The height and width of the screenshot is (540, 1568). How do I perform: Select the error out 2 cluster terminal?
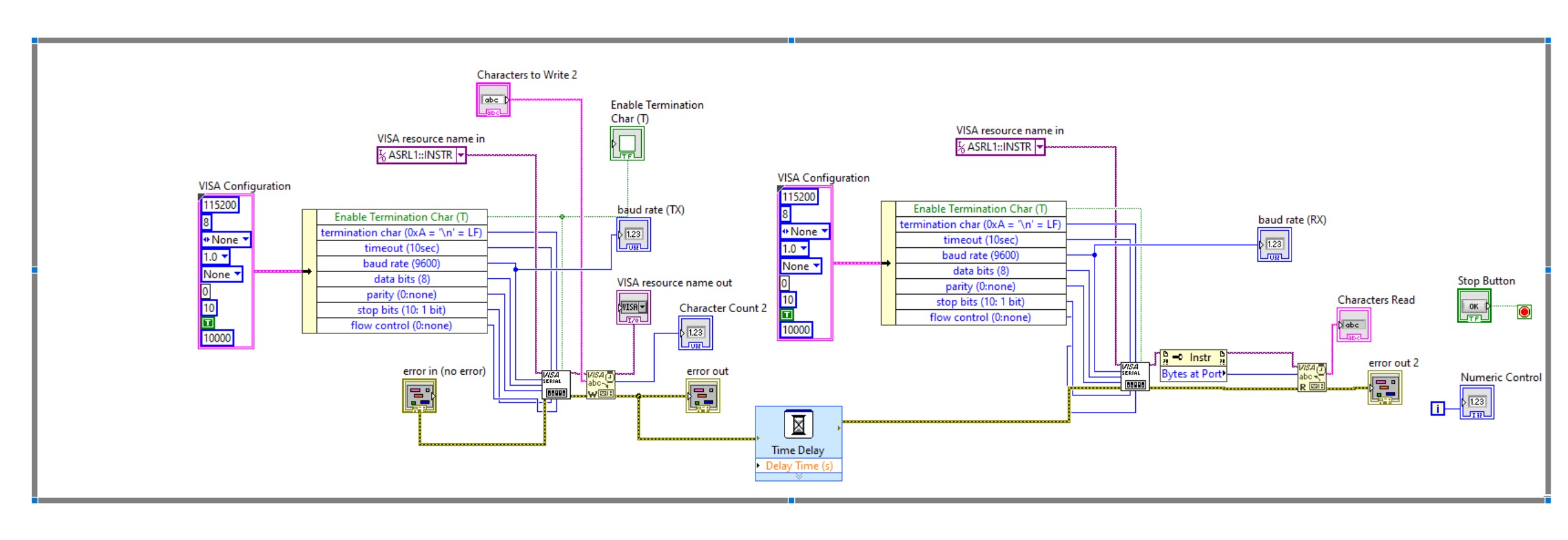pos(1385,388)
